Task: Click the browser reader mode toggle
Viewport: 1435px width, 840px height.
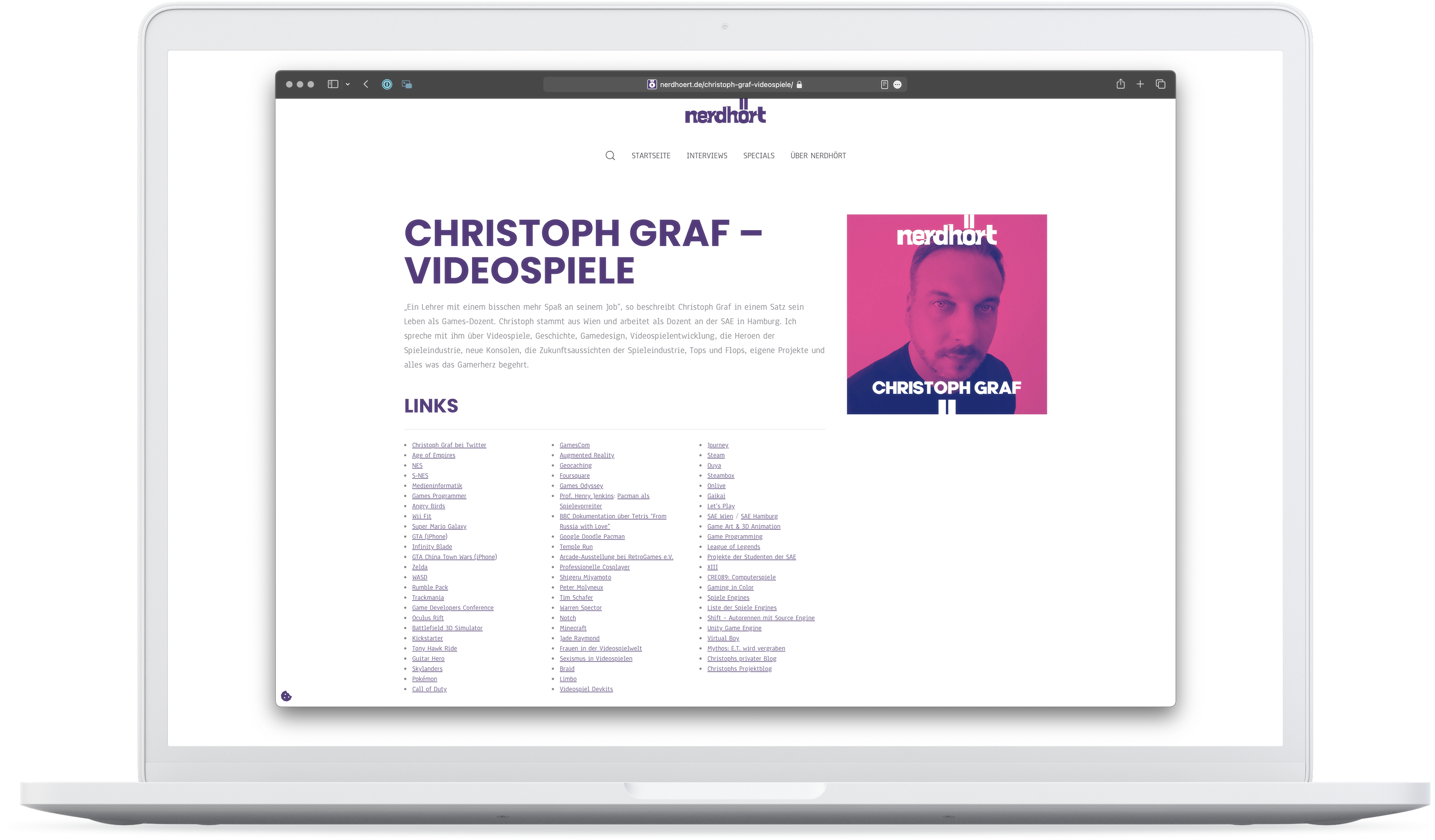Action: tap(884, 84)
